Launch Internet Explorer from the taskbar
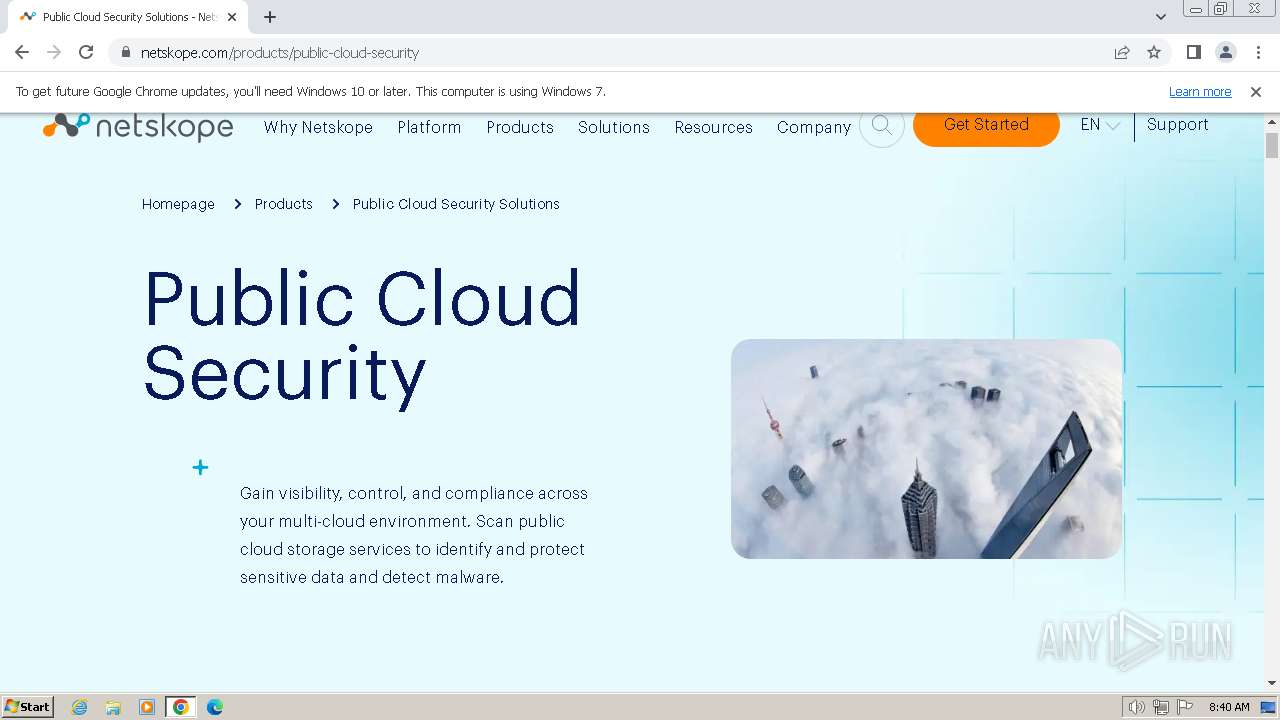Viewport: 1280px width, 720px height. (79, 707)
